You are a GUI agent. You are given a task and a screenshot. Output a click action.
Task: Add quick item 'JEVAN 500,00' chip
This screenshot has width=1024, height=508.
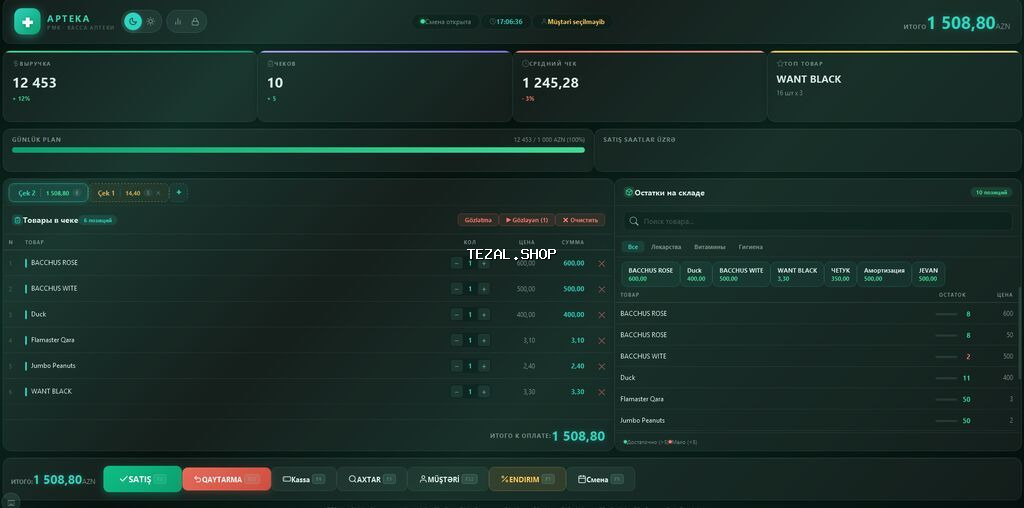[928, 274]
